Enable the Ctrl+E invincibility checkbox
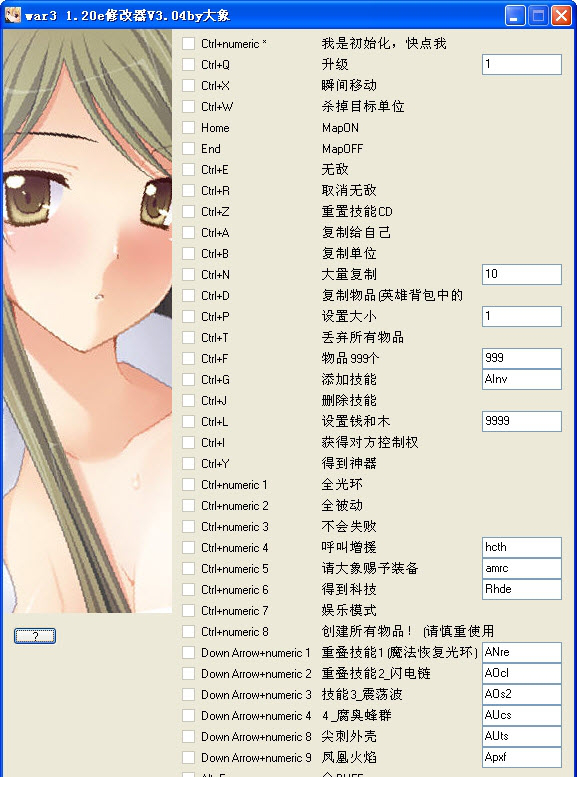Image resolution: width=577 pixels, height=808 pixels. [189, 170]
